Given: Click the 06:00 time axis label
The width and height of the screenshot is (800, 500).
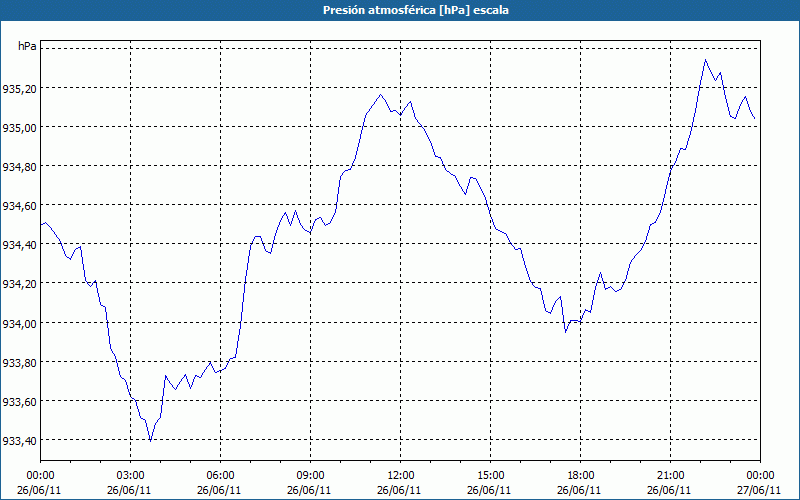Looking at the screenshot, I should [220, 476].
